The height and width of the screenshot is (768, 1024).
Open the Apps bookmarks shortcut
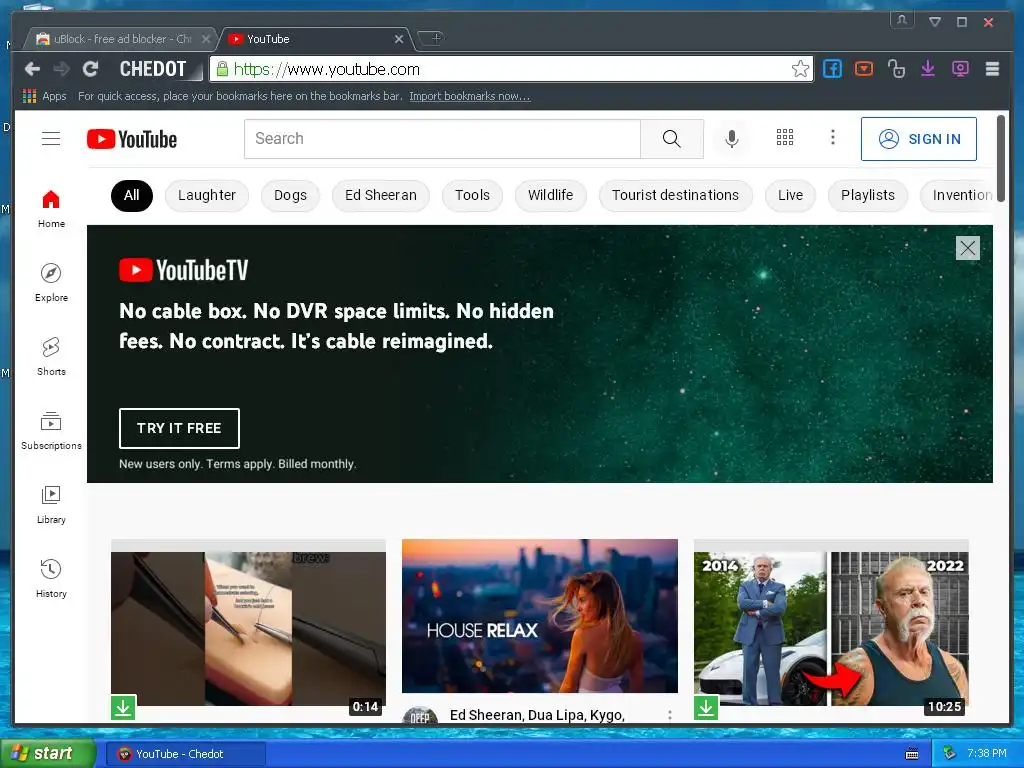pos(44,96)
